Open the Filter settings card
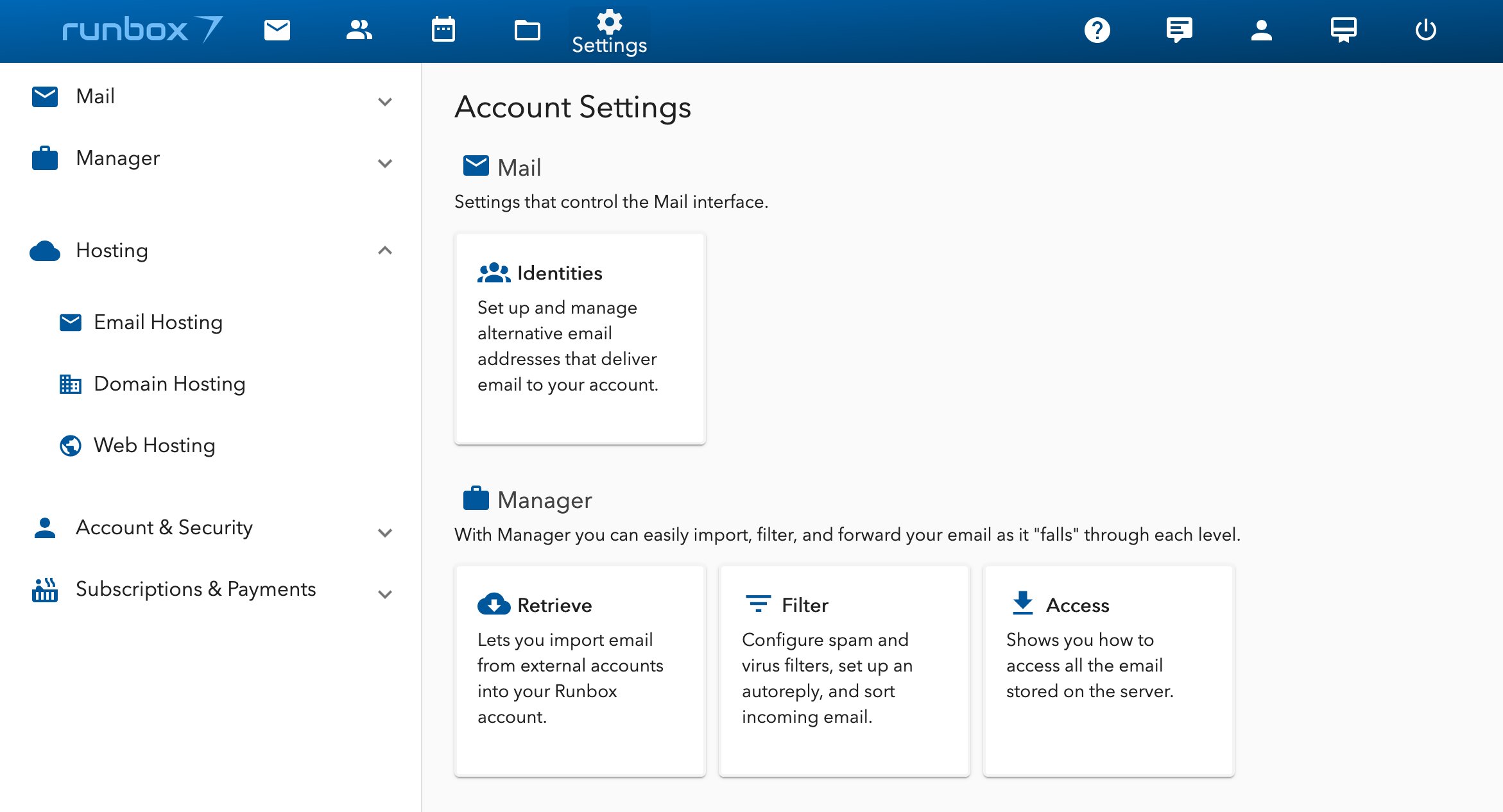The image size is (1503, 812). tap(844, 670)
